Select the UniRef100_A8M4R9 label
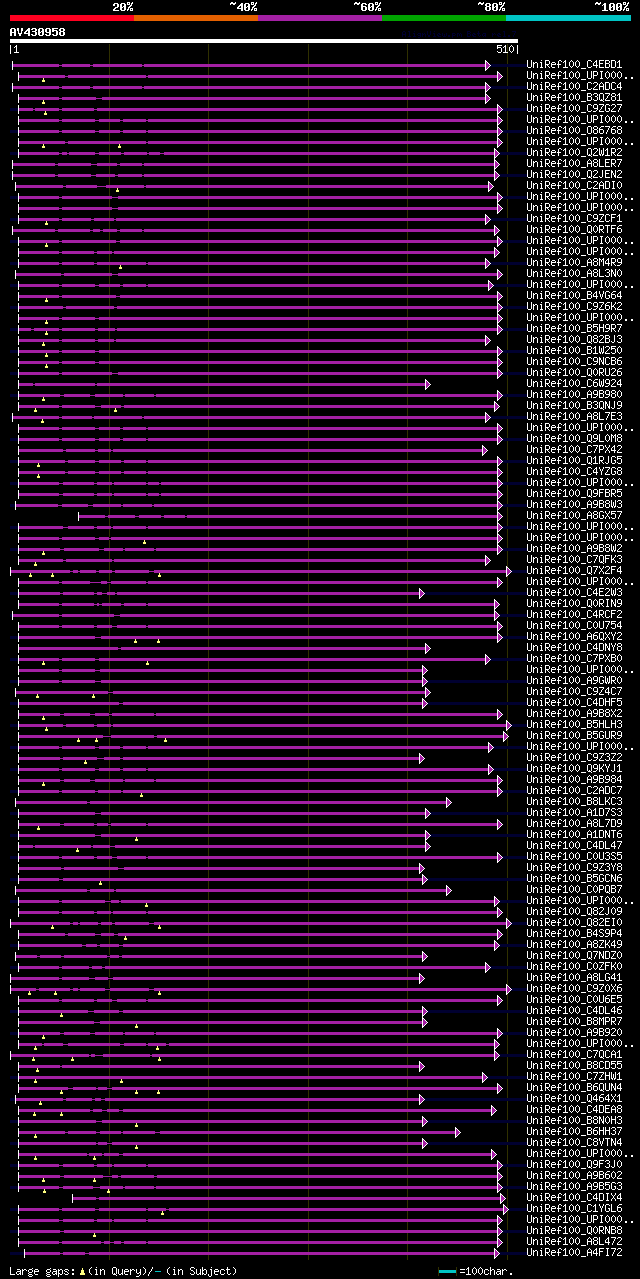The height and width of the screenshot is (1279, 640). [x=574, y=263]
